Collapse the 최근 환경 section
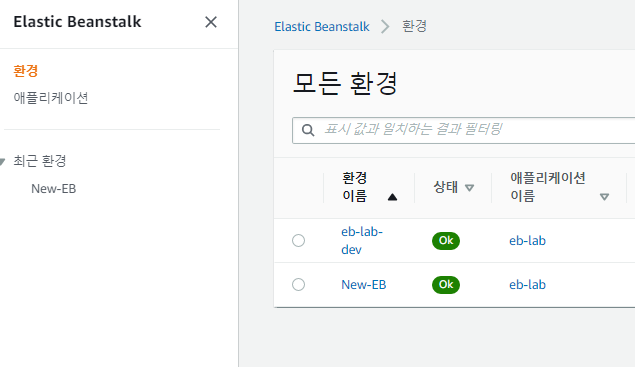 2,162
